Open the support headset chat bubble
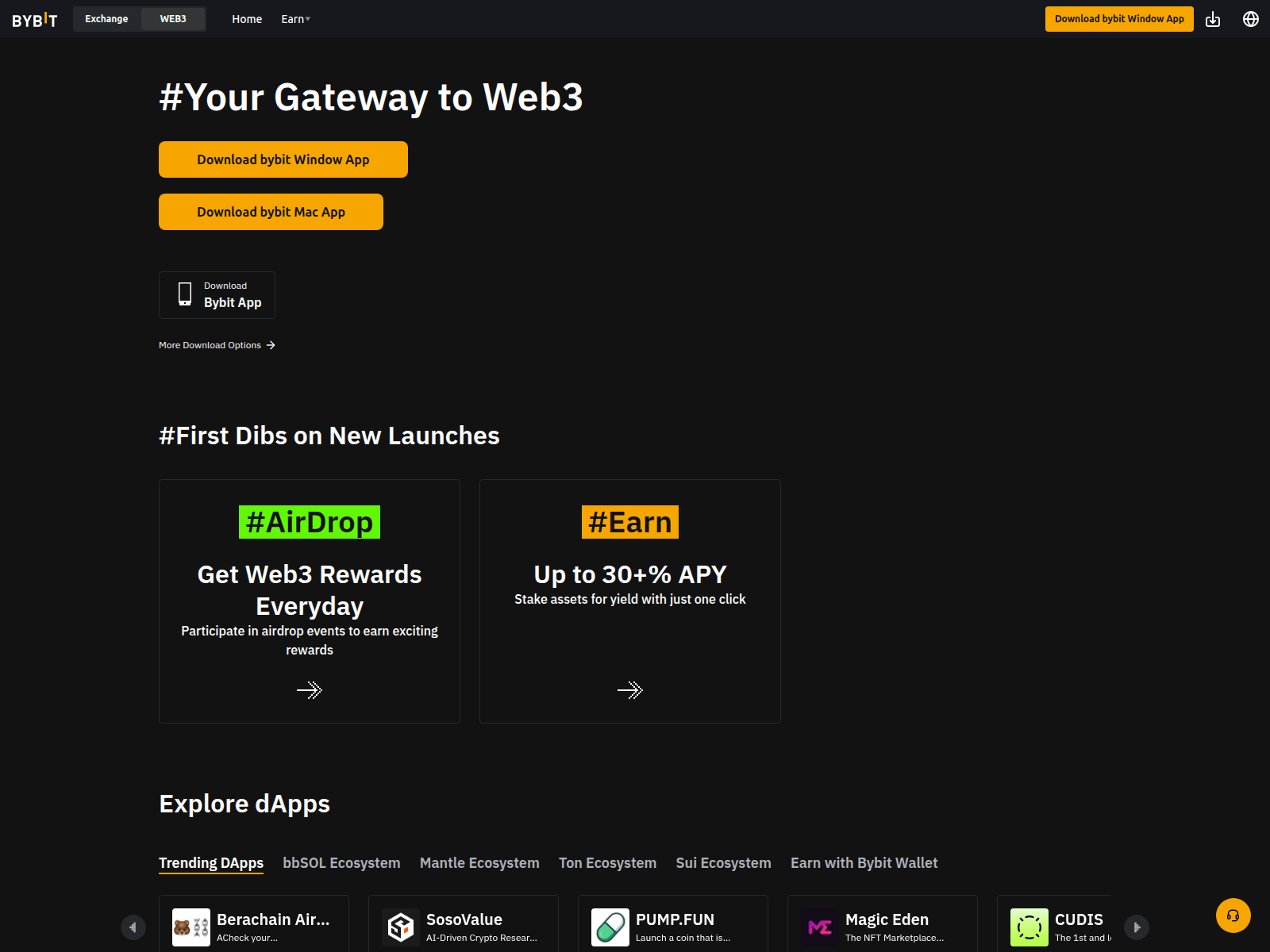The image size is (1270, 952). [1233, 915]
